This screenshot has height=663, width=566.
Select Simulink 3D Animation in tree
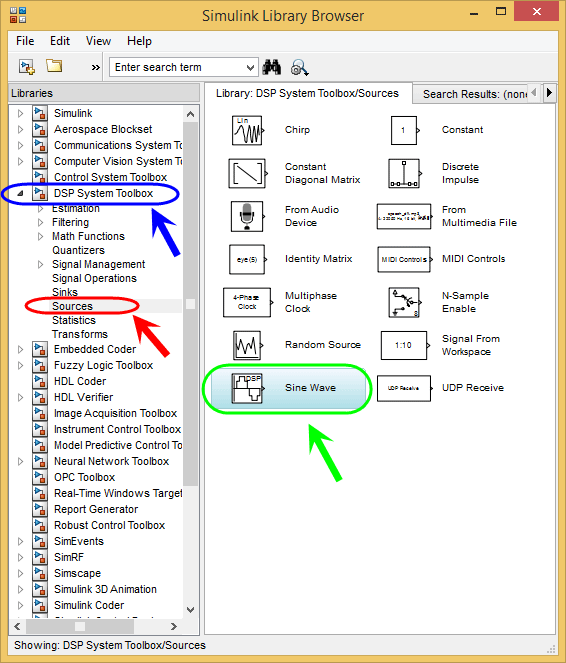(105, 589)
